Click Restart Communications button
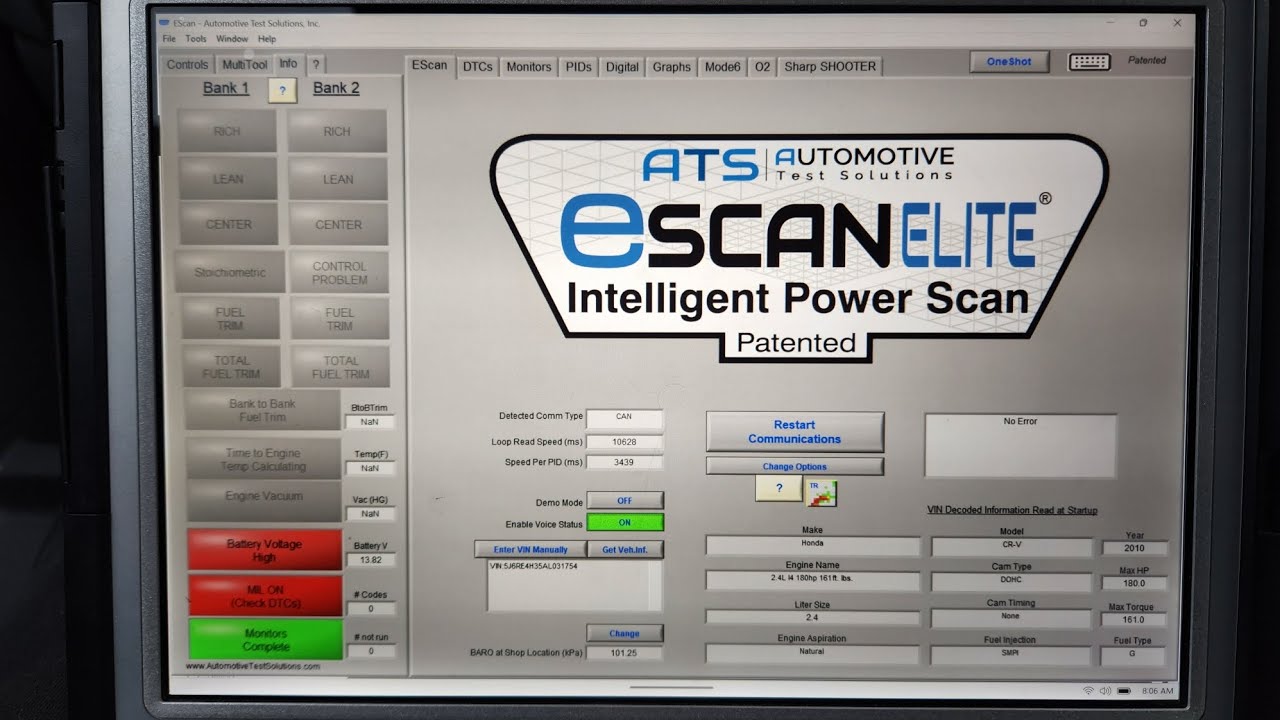This screenshot has width=1280, height=720. coord(795,432)
